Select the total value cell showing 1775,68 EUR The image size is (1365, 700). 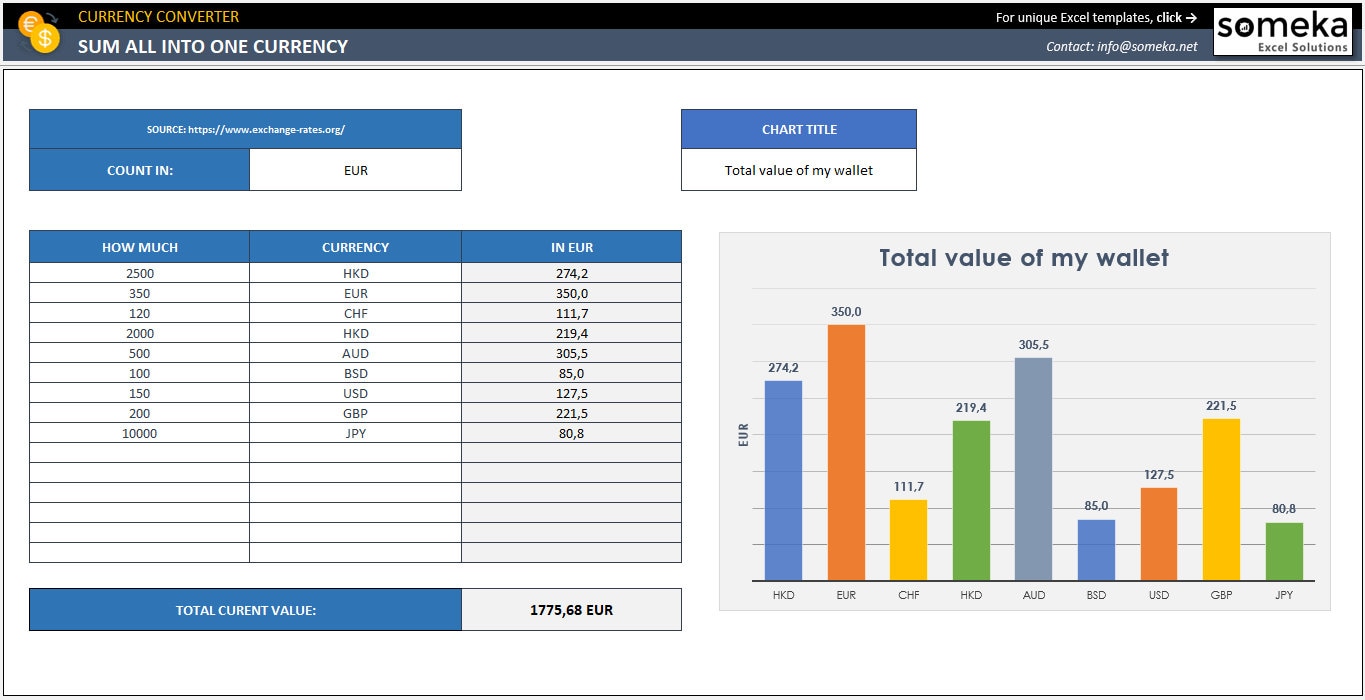(x=570, y=609)
